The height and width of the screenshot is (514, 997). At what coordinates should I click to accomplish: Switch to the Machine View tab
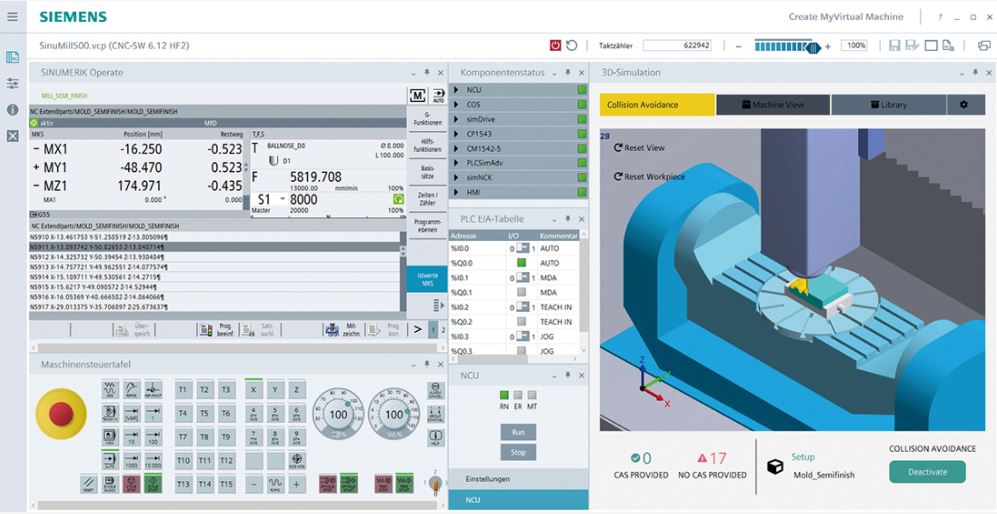[x=772, y=105]
